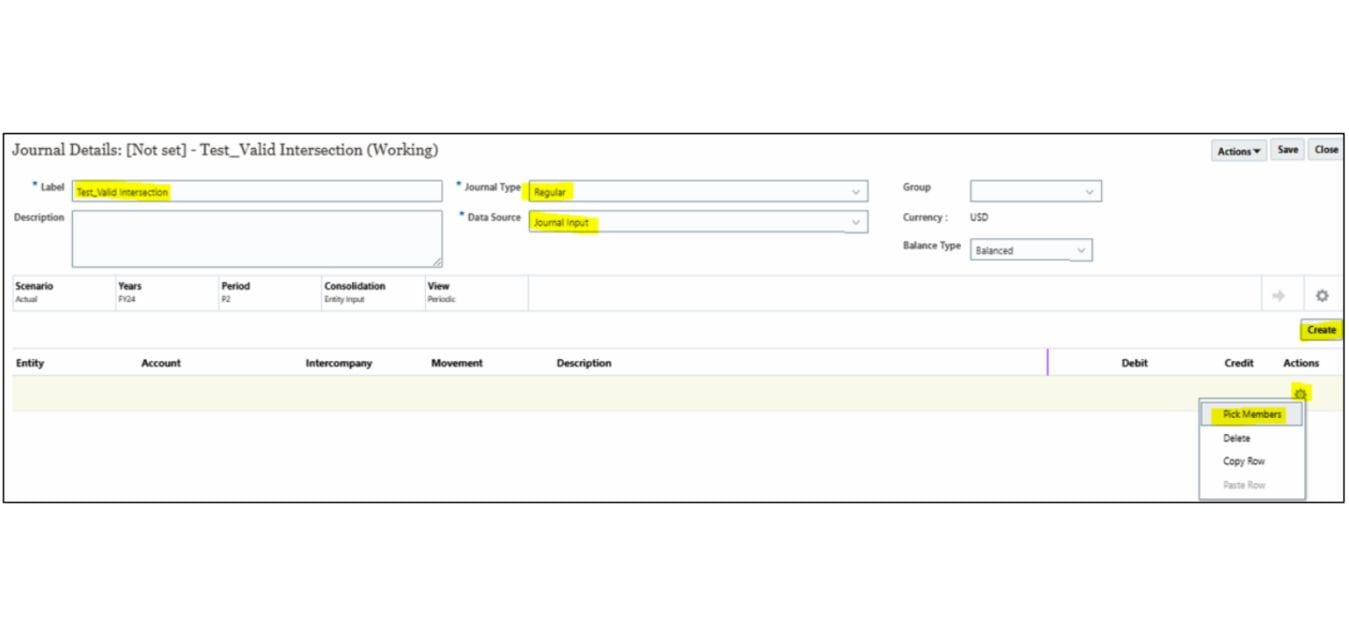The width and height of the screenshot is (1349, 637).
Task: Click the Create button above the grid
Action: (1321, 330)
